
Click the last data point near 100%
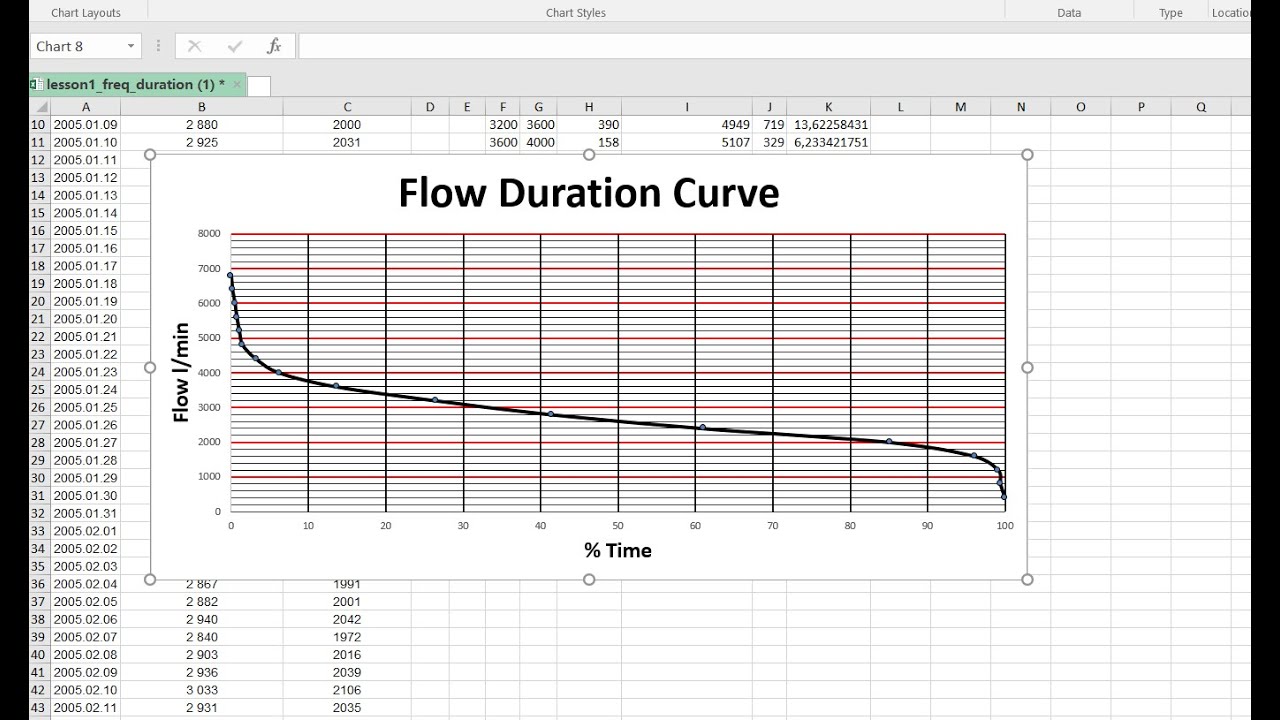click(x=1004, y=497)
